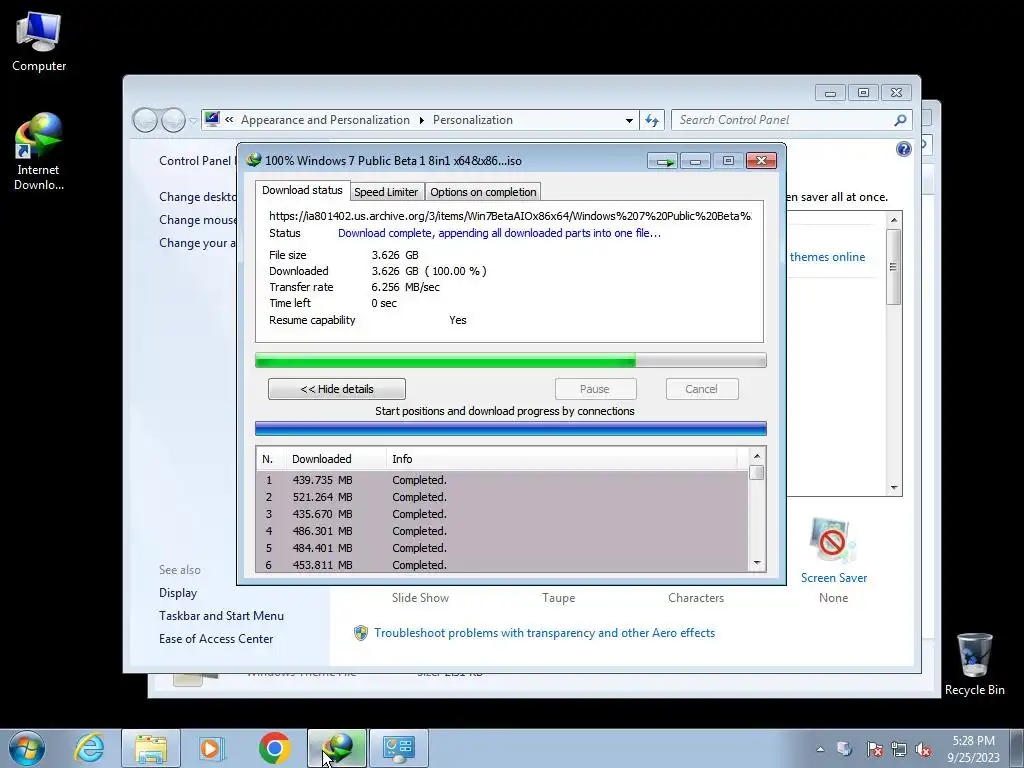Screen dimensions: 1024x768
Task: Select connection row 521.264 MB
Action: click(x=502, y=497)
